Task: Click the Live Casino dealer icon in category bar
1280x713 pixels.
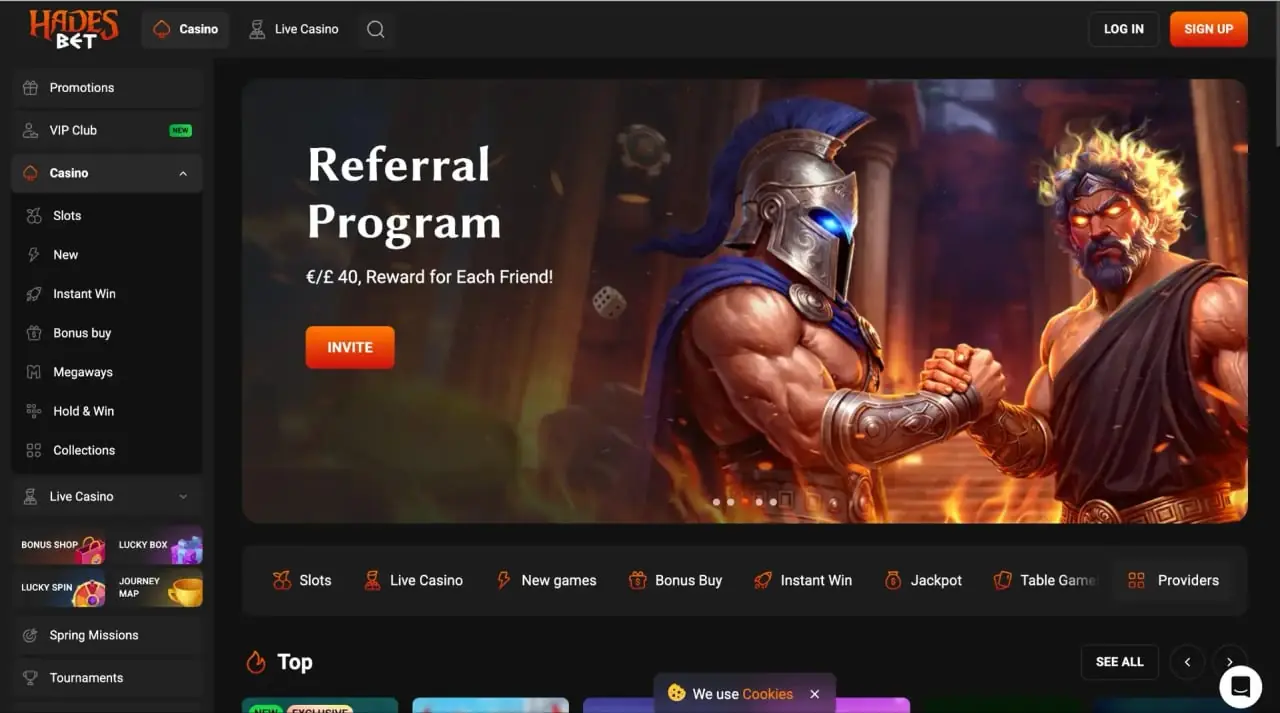Action: (372, 580)
